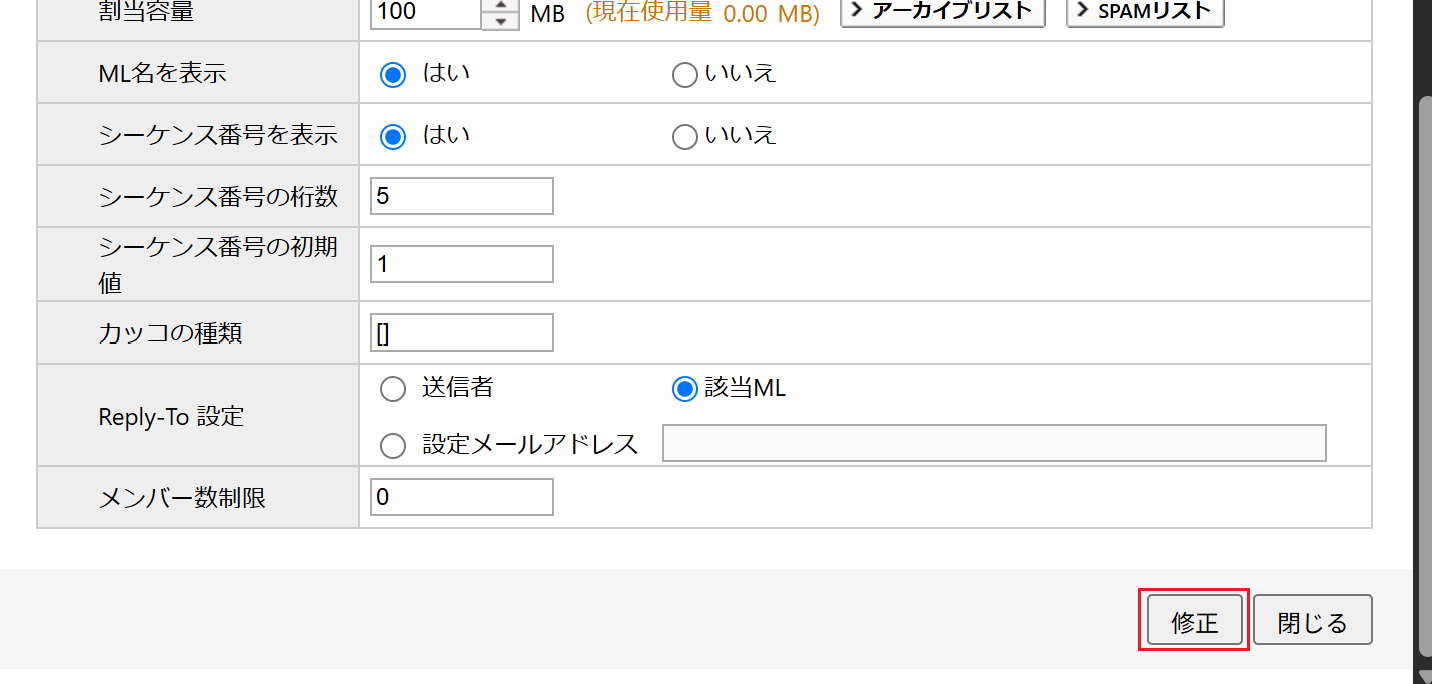Open the アーカイブリスト button
Image resolution: width=1432 pixels, height=684 pixels.
[942, 12]
